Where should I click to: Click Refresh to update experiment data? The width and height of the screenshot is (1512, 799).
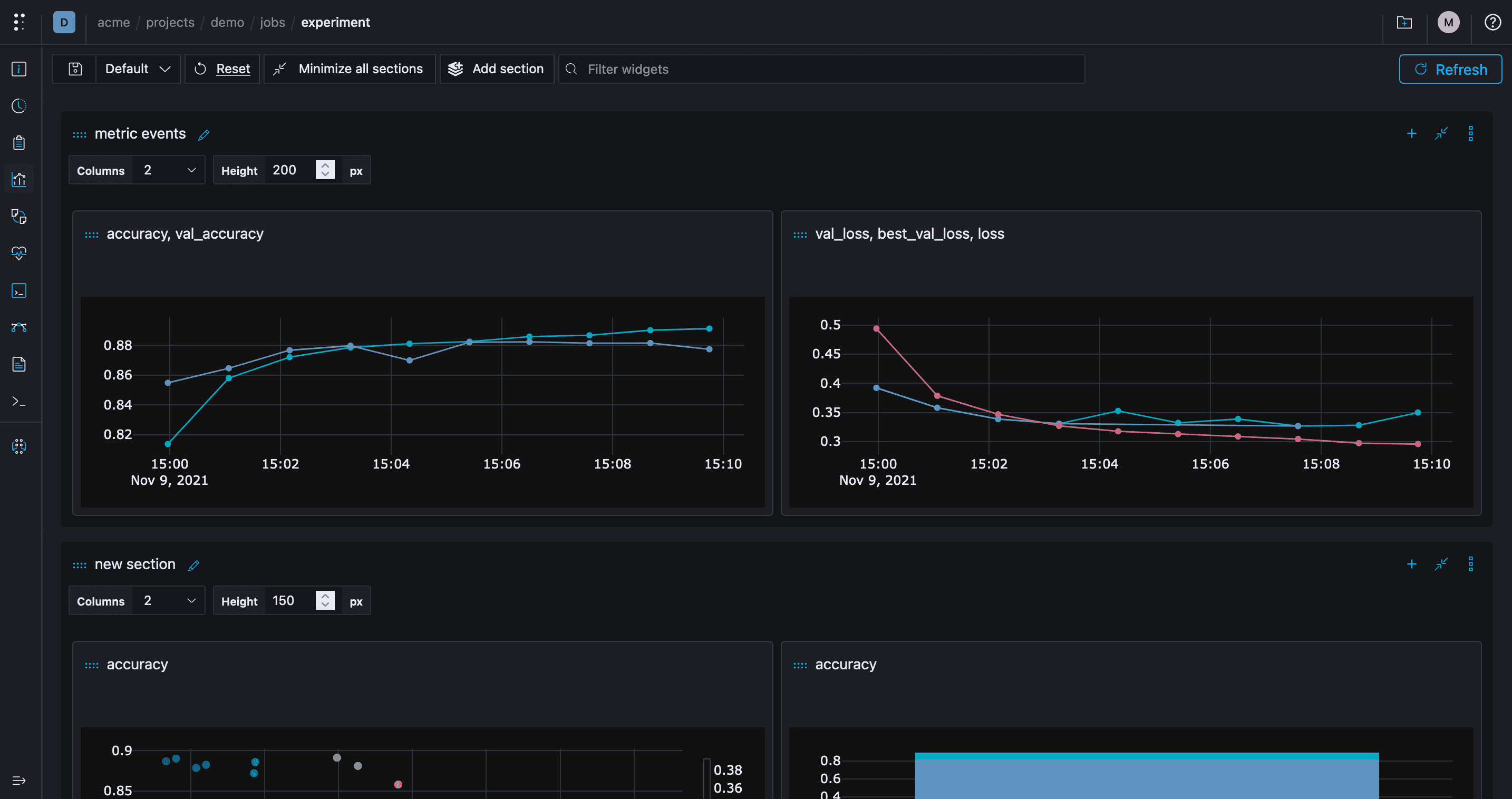(1450, 68)
